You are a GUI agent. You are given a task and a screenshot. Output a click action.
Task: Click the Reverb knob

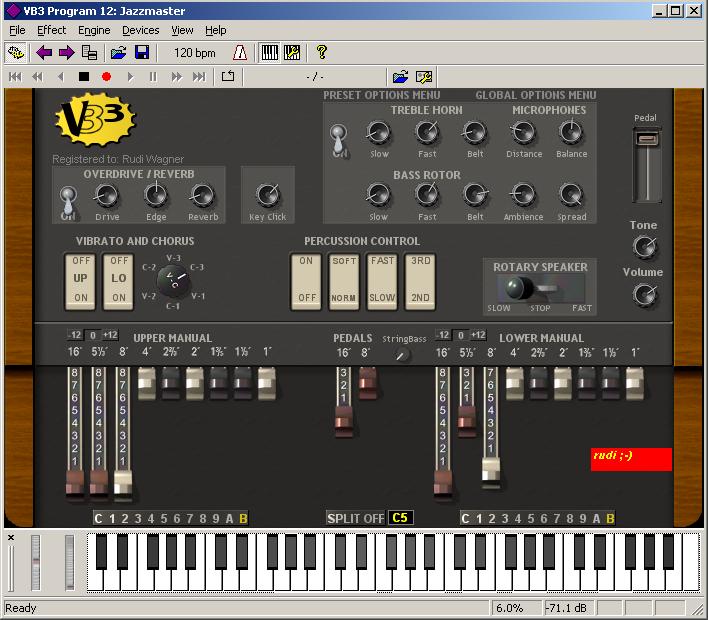pos(203,196)
